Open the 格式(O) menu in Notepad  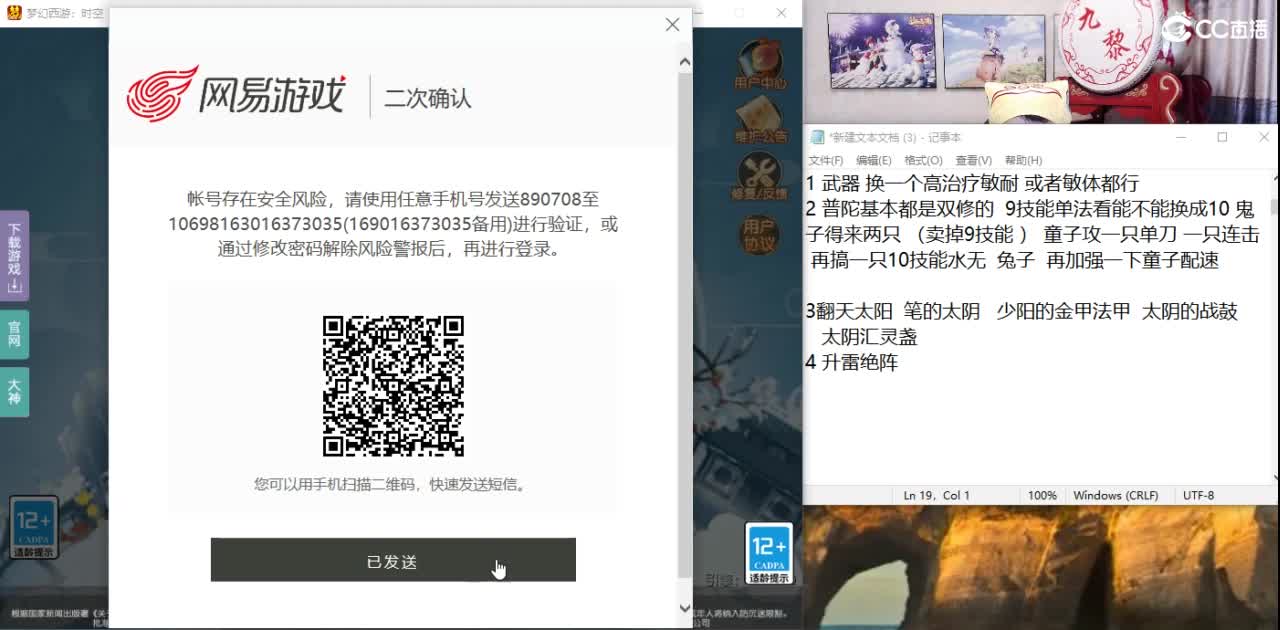[923, 160]
